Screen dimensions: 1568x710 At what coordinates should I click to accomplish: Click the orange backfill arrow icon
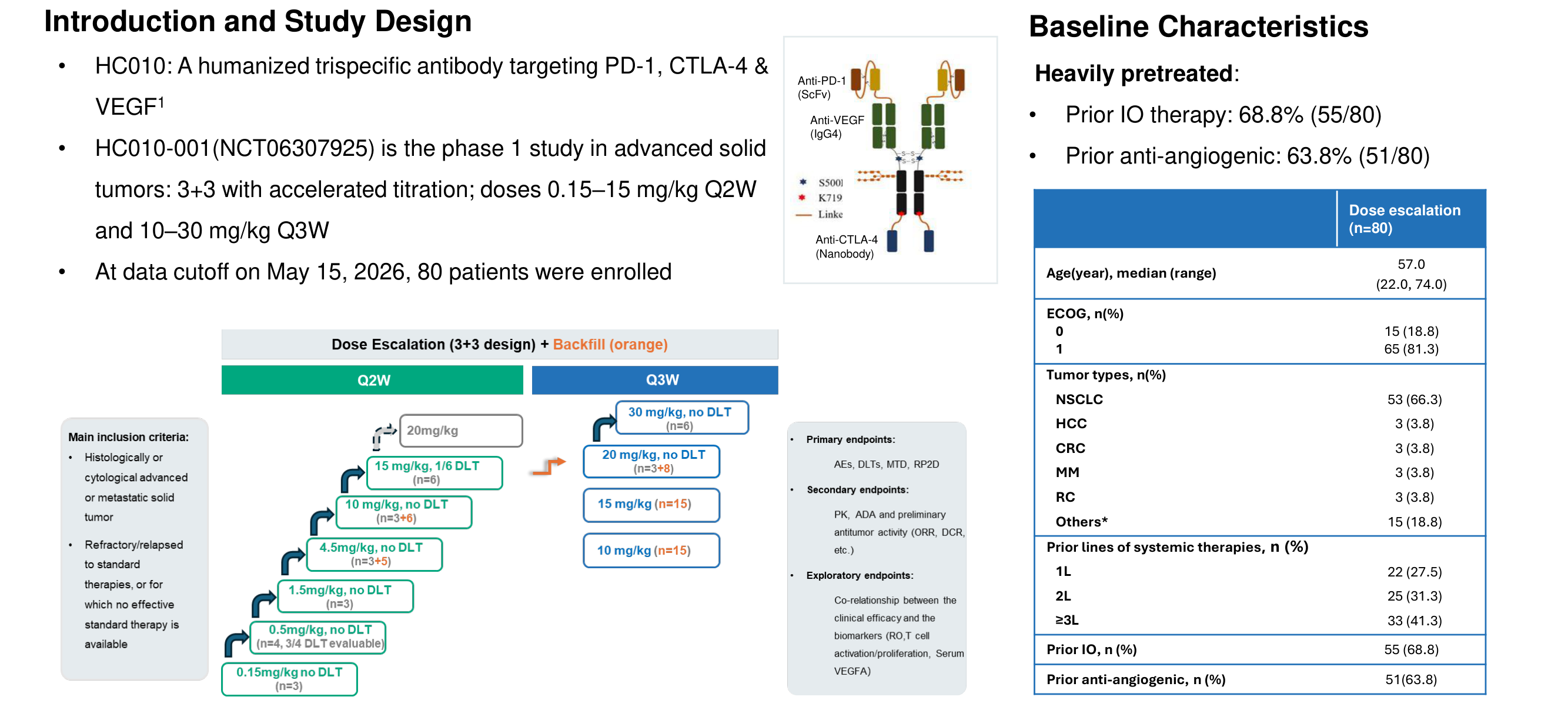point(548,466)
